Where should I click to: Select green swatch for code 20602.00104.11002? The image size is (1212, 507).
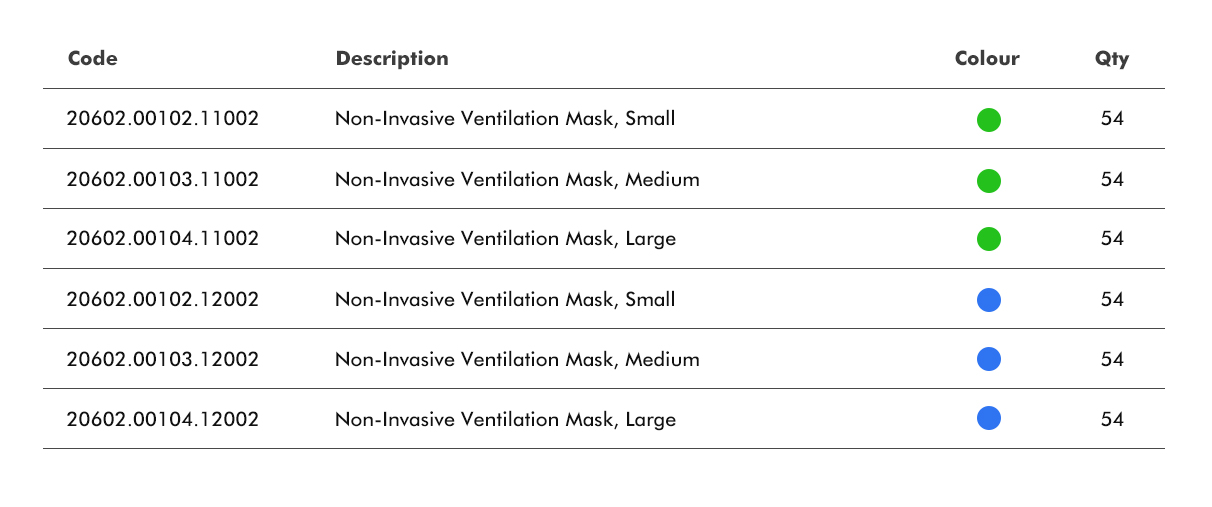click(x=989, y=239)
